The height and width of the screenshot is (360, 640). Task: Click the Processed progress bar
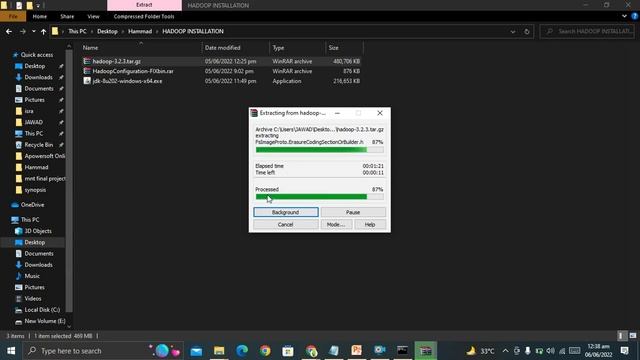320,197
